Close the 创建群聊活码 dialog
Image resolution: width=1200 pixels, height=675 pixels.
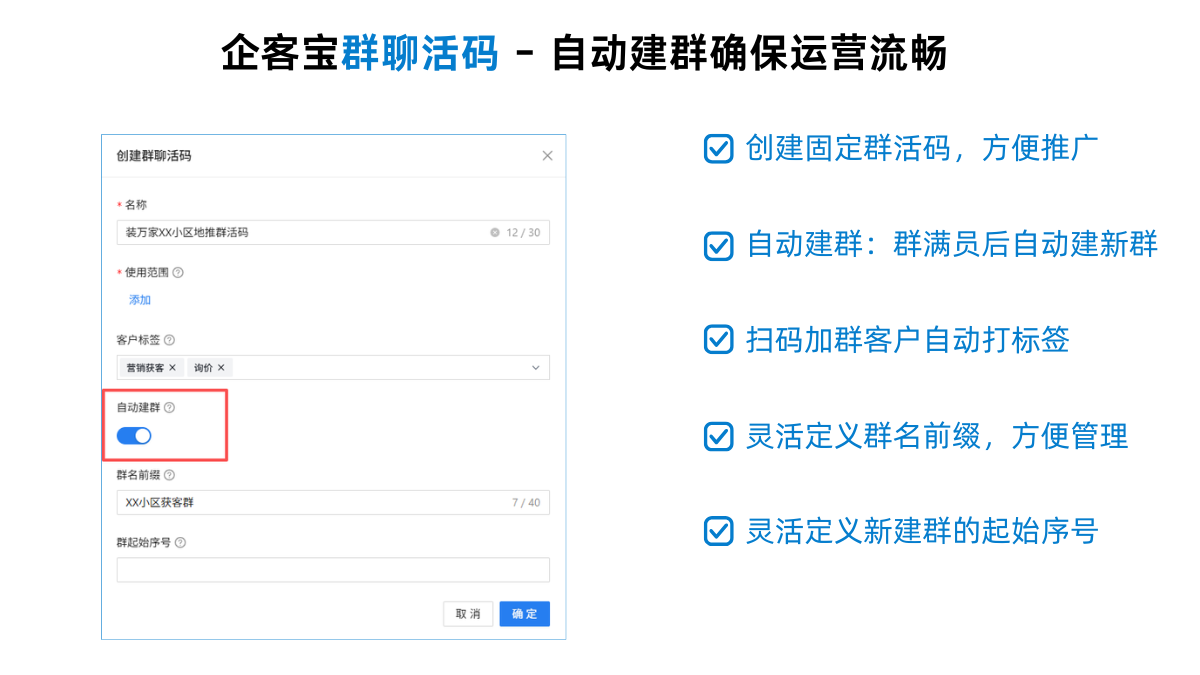coord(547,155)
